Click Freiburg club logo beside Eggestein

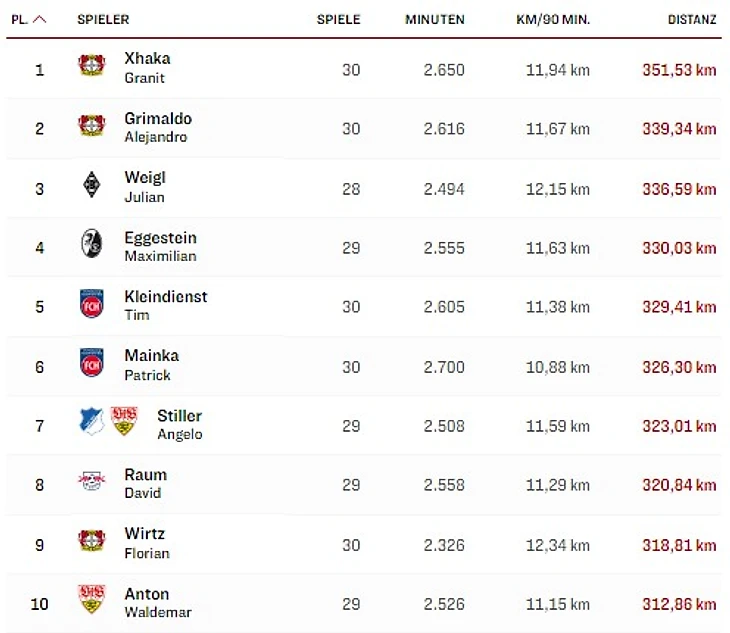(91, 245)
